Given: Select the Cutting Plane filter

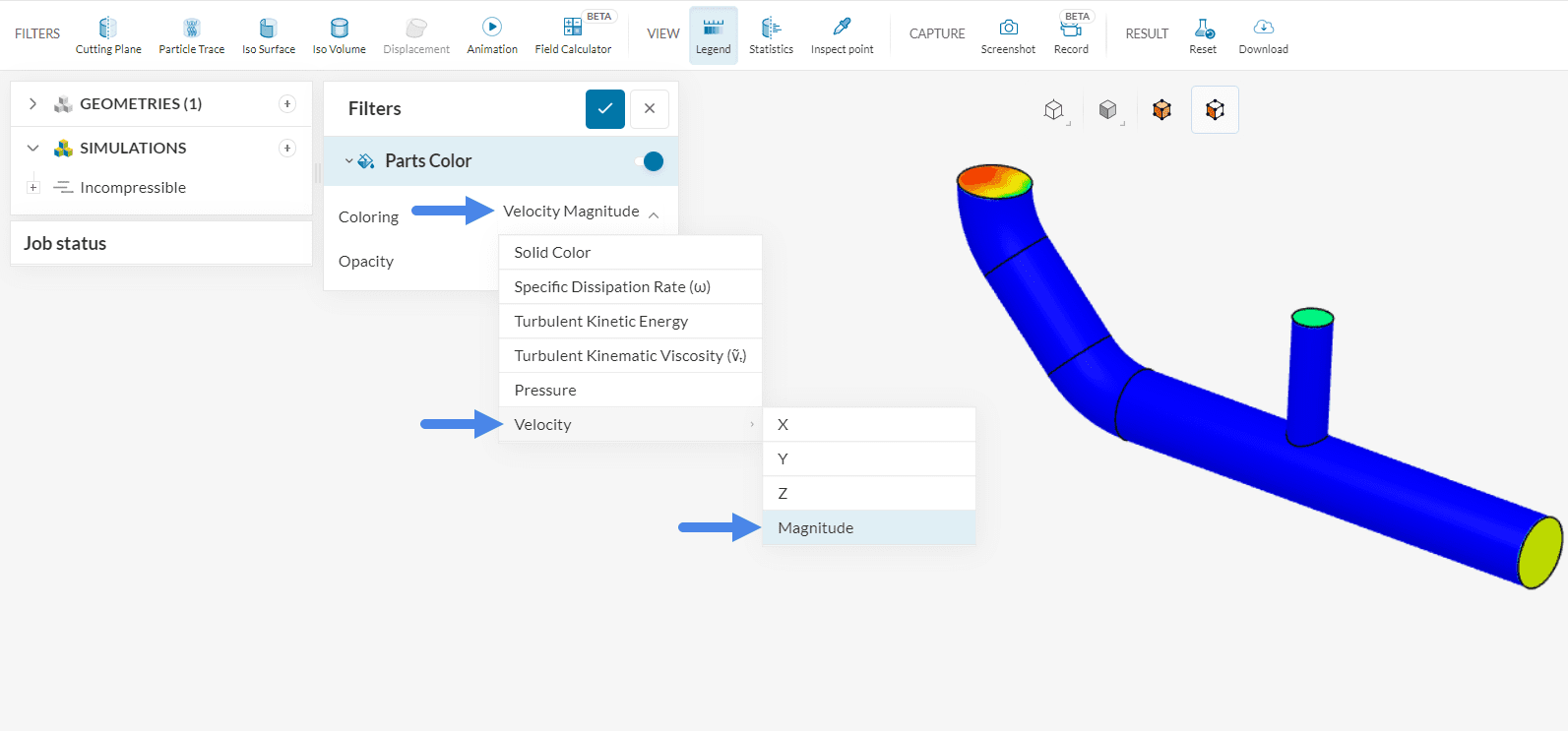Looking at the screenshot, I should (108, 35).
